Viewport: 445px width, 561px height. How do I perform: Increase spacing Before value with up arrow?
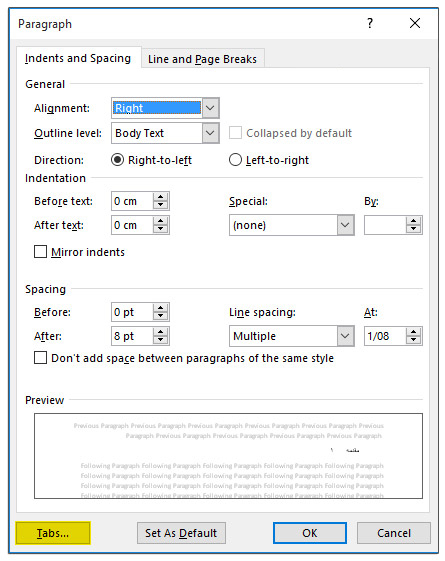pos(161,308)
